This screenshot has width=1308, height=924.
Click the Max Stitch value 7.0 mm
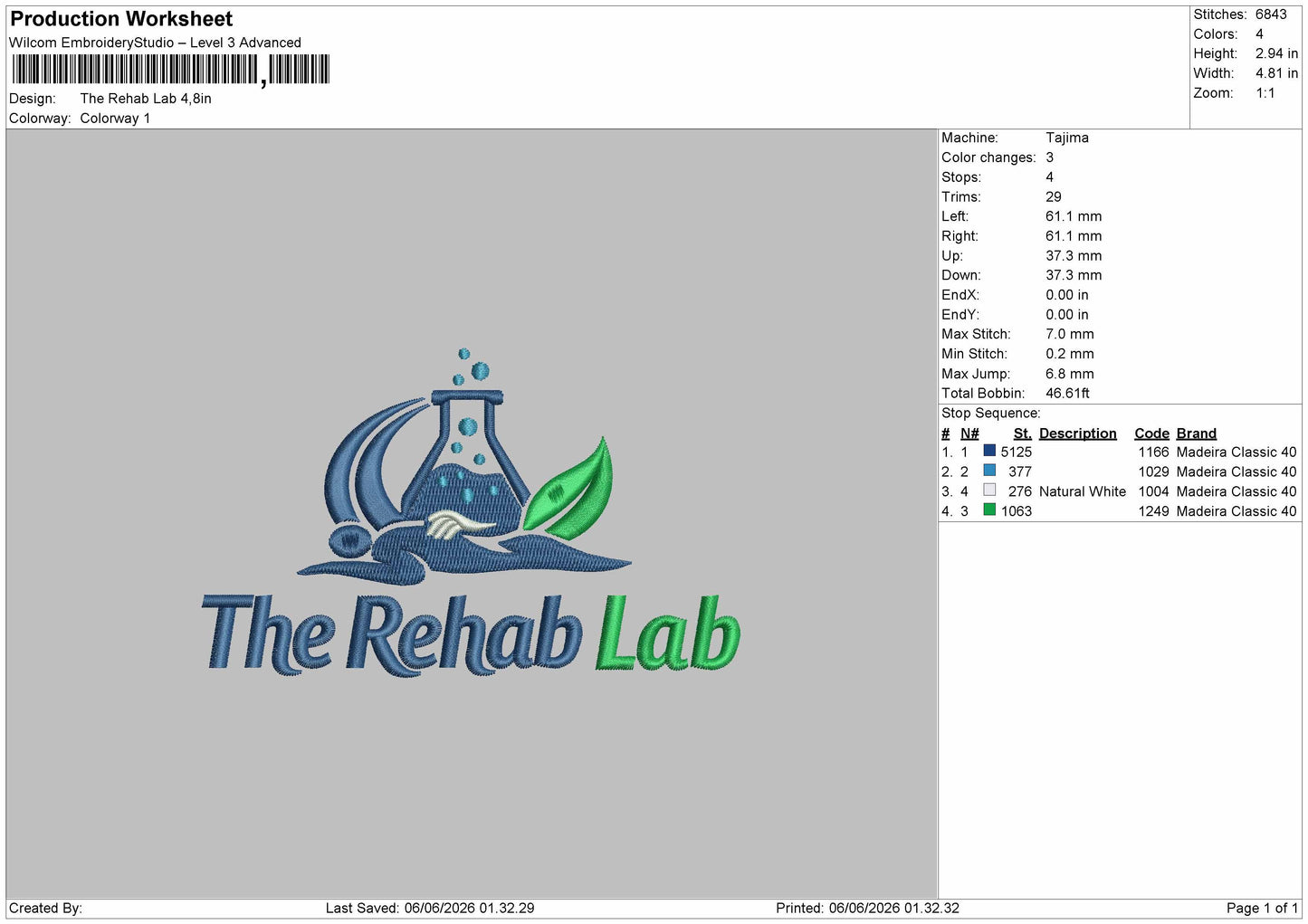coord(1070,334)
